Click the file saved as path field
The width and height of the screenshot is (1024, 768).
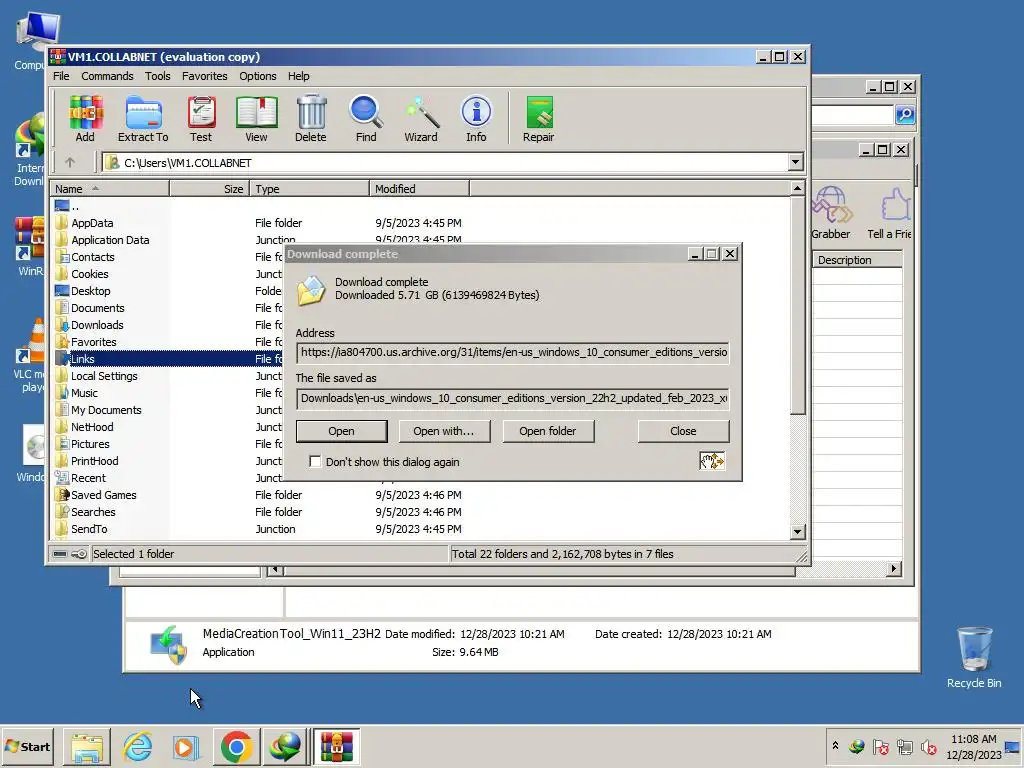pos(513,398)
